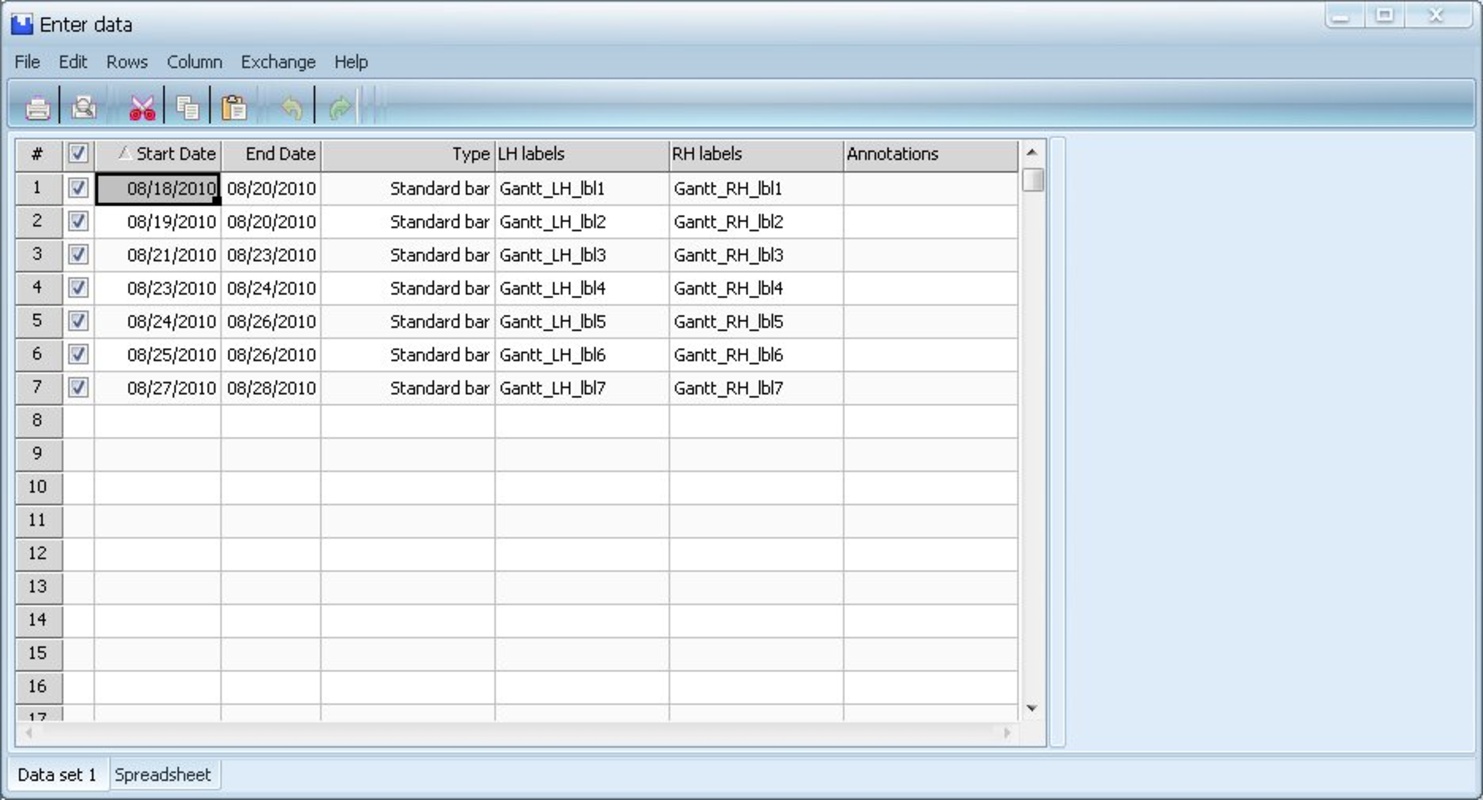1483x800 pixels.
Task: Click the Redo arrow icon
Action: [x=340, y=108]
